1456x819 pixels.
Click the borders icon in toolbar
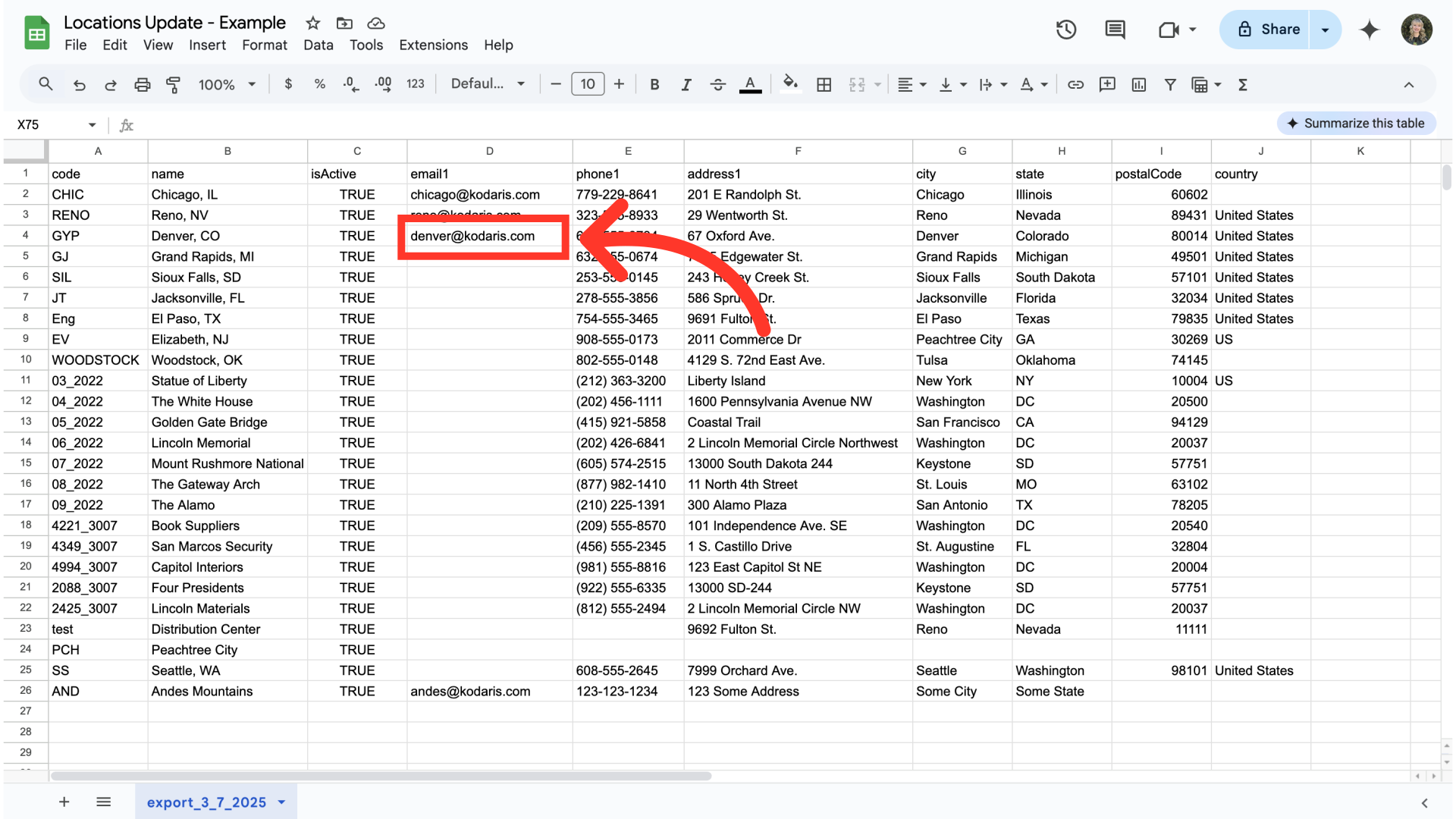pos(824,85)
